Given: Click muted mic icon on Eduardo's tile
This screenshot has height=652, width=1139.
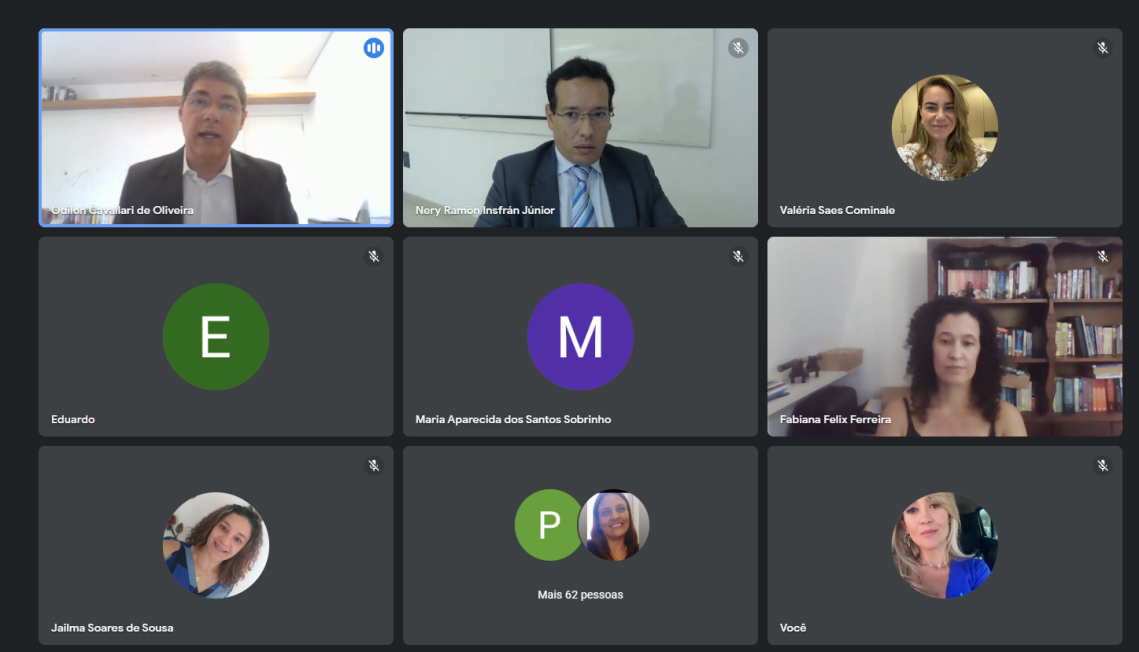Looking at the screenshot, I should (x=374, y=257).
